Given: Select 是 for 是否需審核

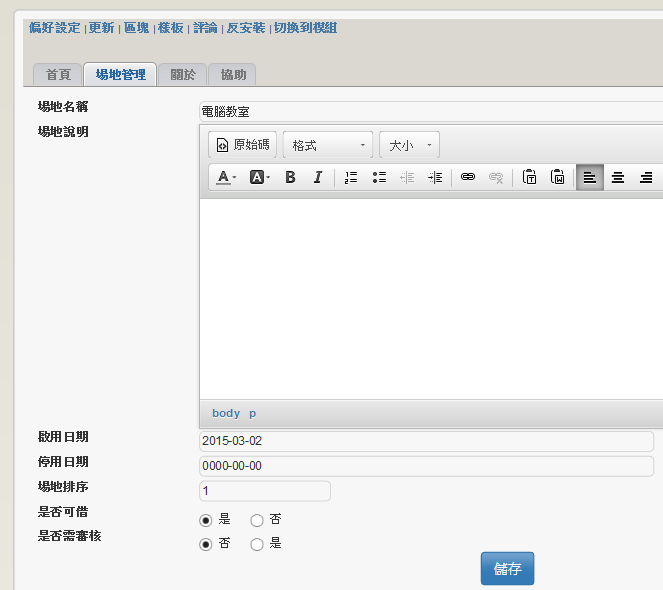Looking at the screenshot, I should [x=257, y=545].
